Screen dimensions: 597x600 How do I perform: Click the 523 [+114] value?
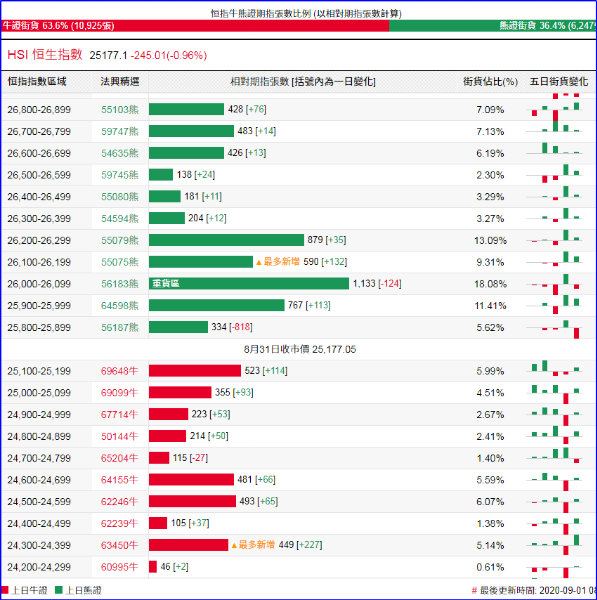pyautogui.click(x=266, y=371)
